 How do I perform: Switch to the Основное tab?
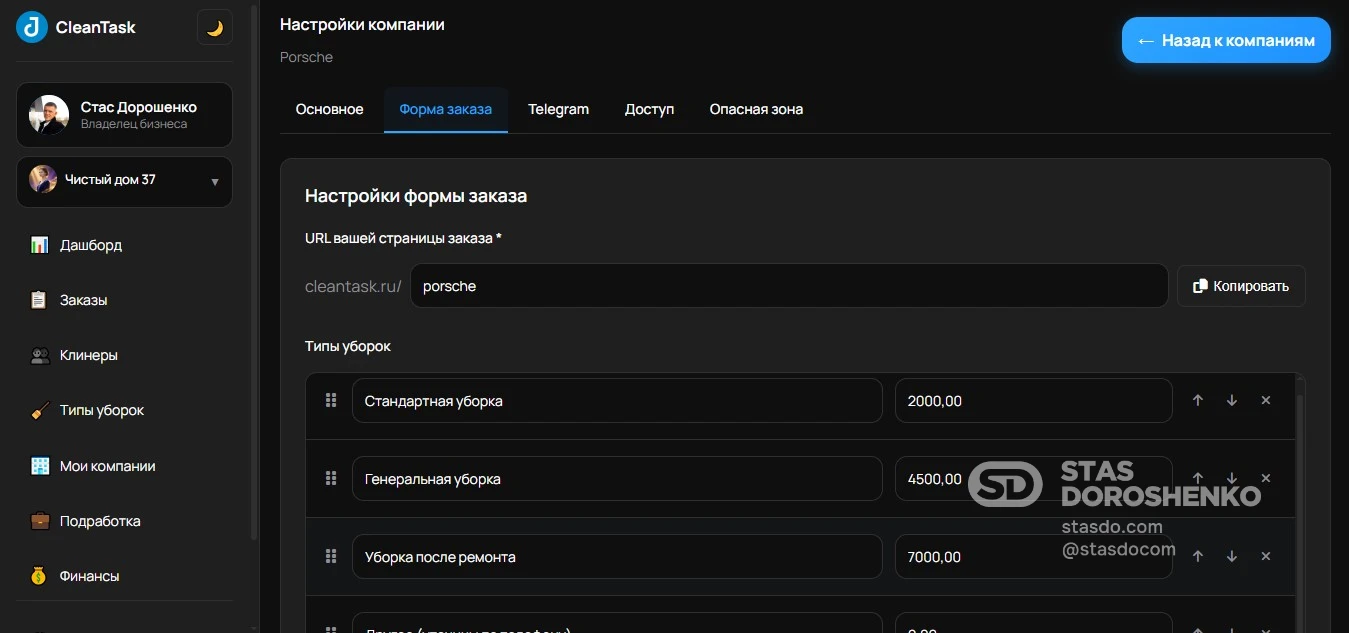[329, 109]
